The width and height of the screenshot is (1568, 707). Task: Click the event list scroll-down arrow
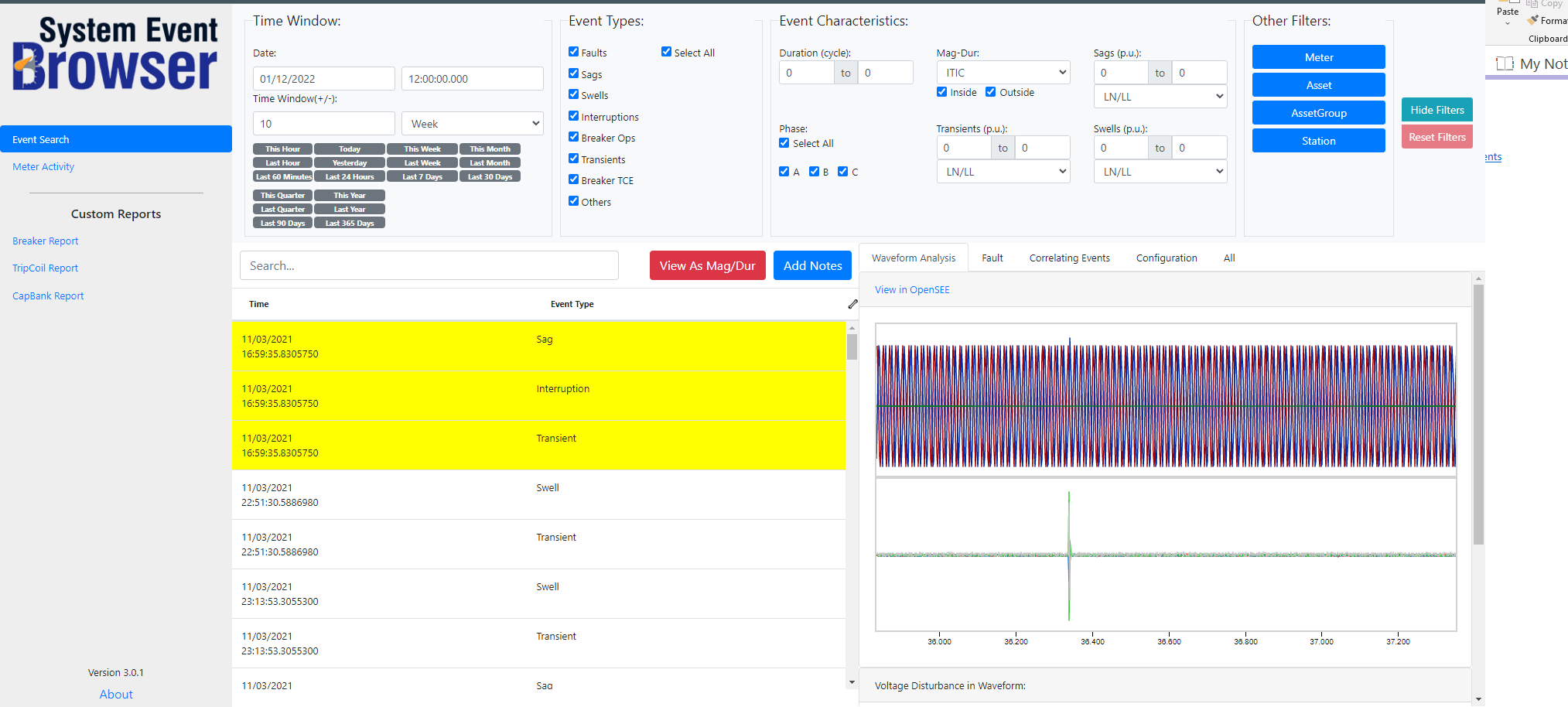[852, 682]
